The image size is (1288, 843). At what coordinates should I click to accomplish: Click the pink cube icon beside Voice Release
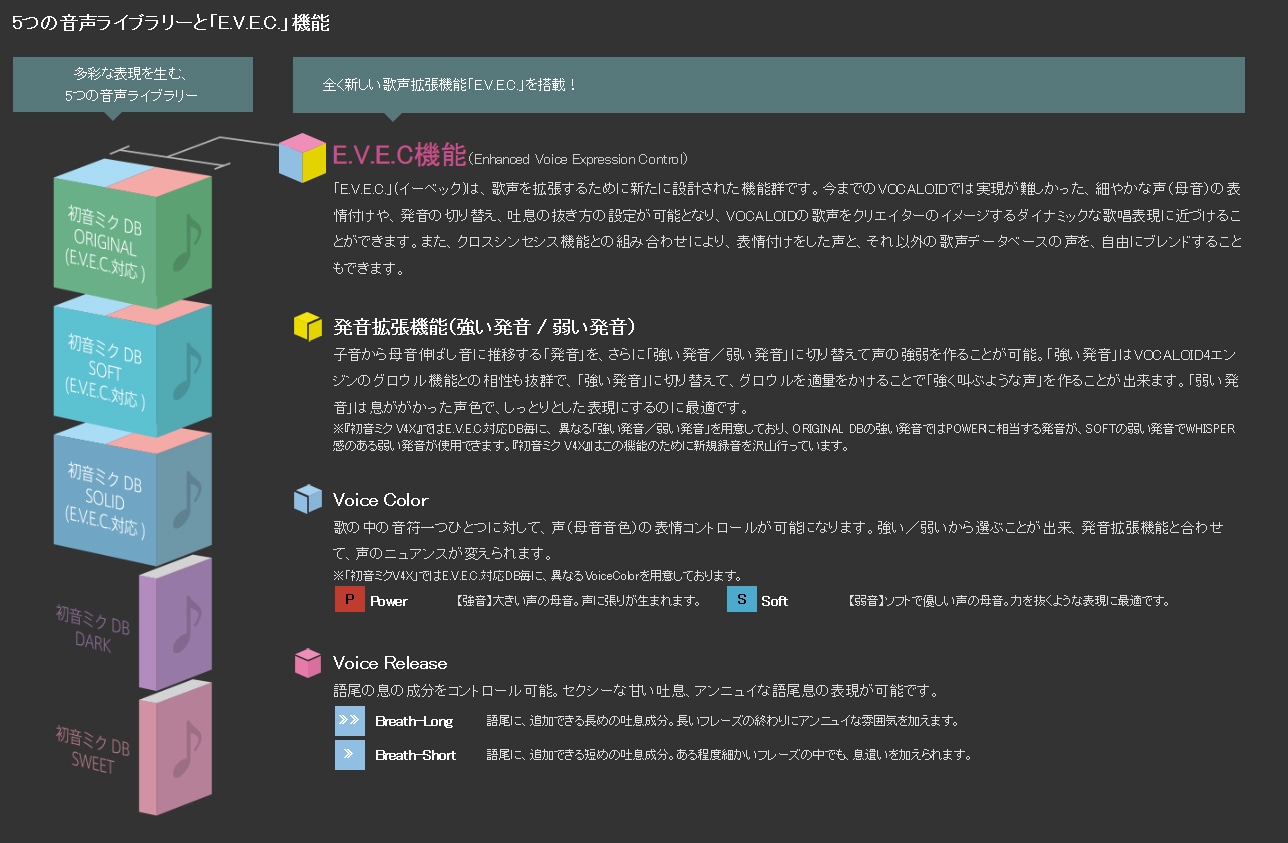coord(308,663)
